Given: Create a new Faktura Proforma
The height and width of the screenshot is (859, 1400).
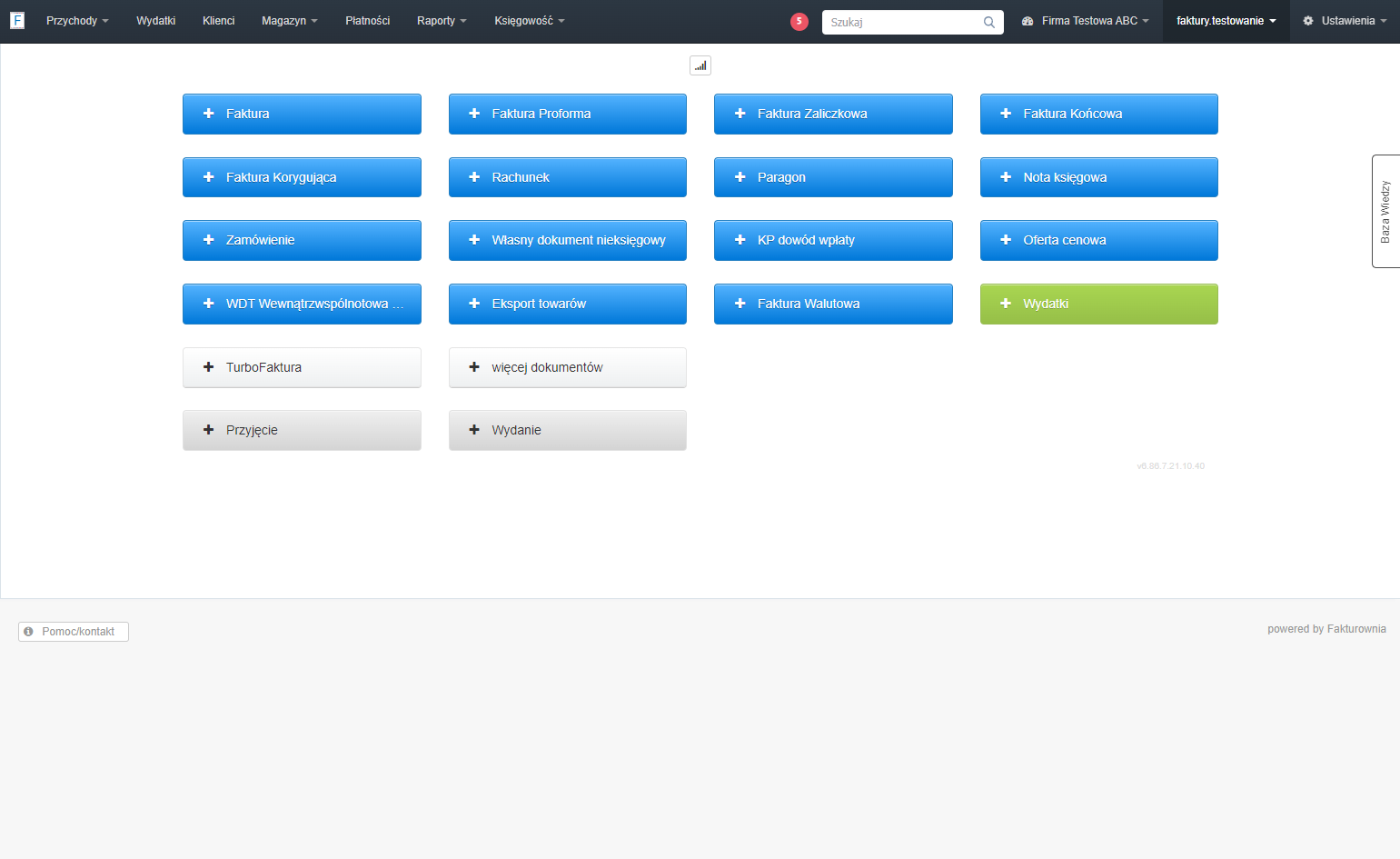Looking at the screenshot, I should click(x=568, y=114).
